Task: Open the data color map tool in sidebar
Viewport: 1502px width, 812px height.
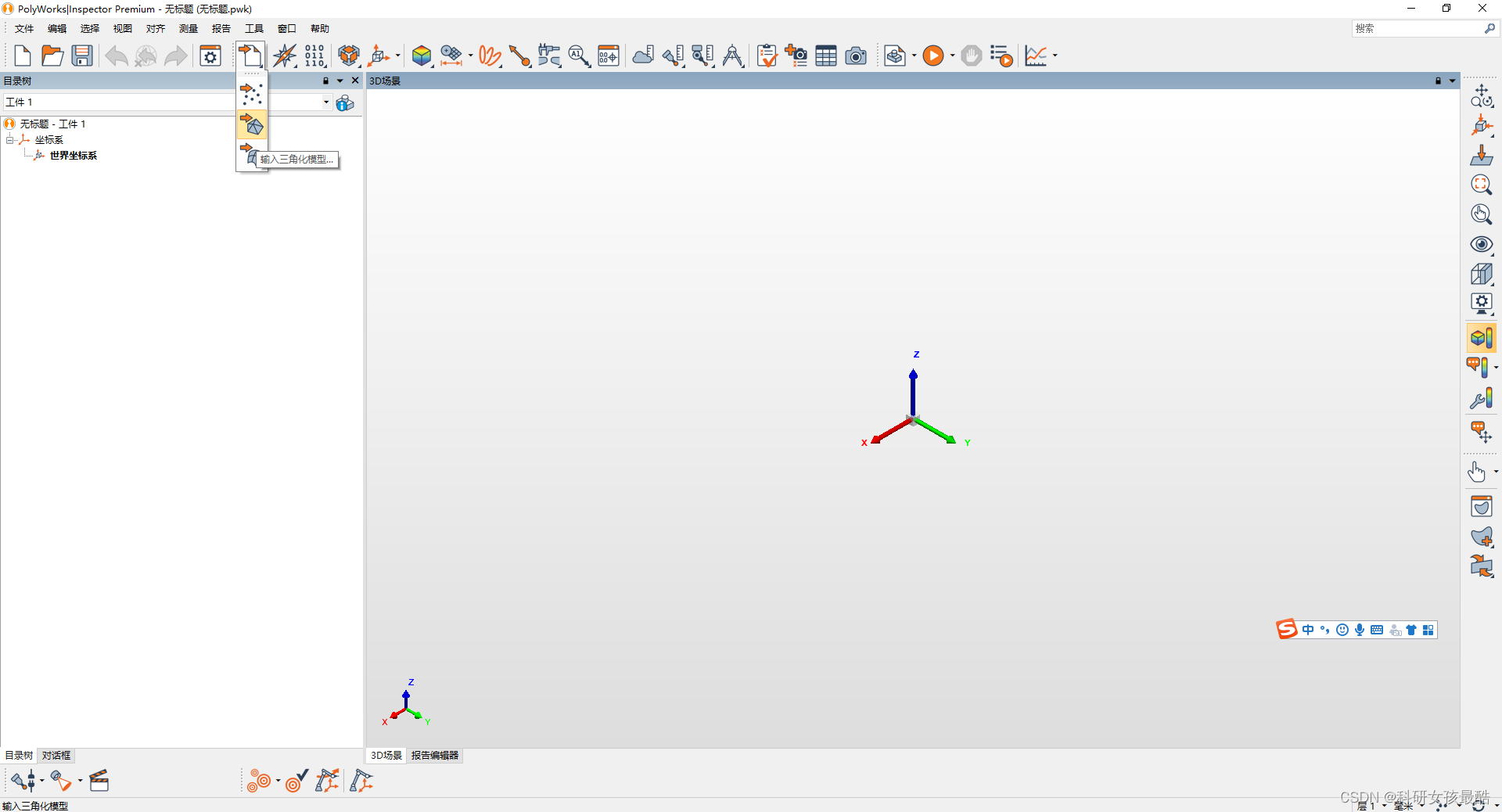Action: point(1481,338)
